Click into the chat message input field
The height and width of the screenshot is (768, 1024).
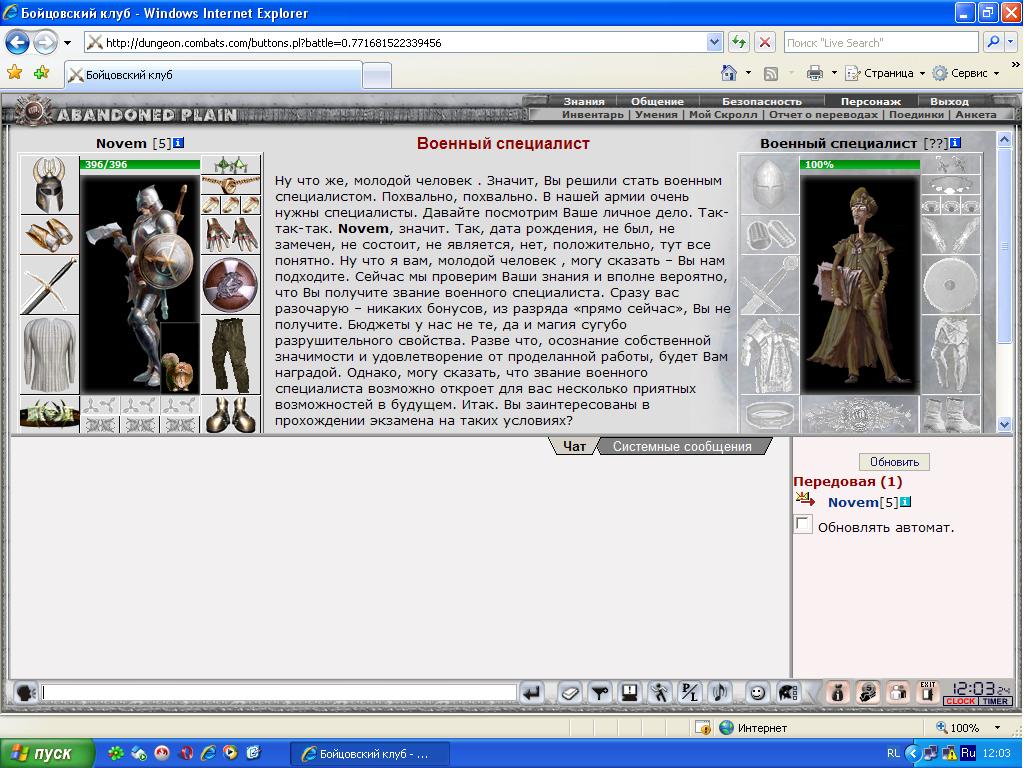pyautogui.click(x=280, y=692)
